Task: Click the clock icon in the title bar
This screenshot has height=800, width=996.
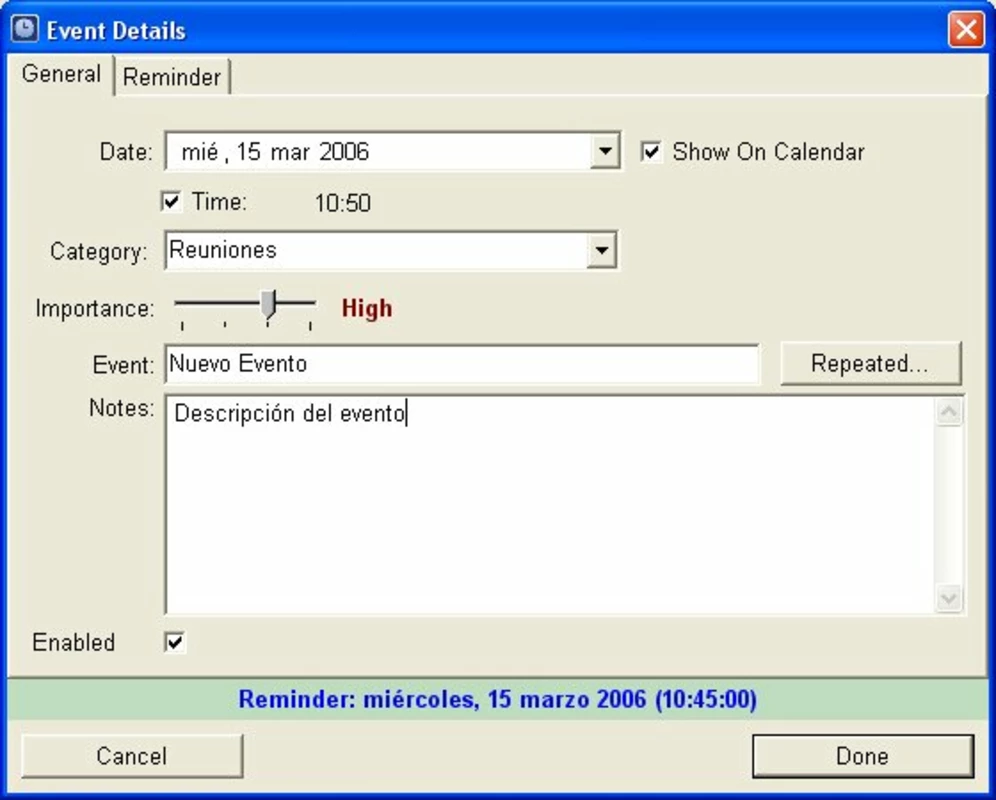Action: point(24,29)
